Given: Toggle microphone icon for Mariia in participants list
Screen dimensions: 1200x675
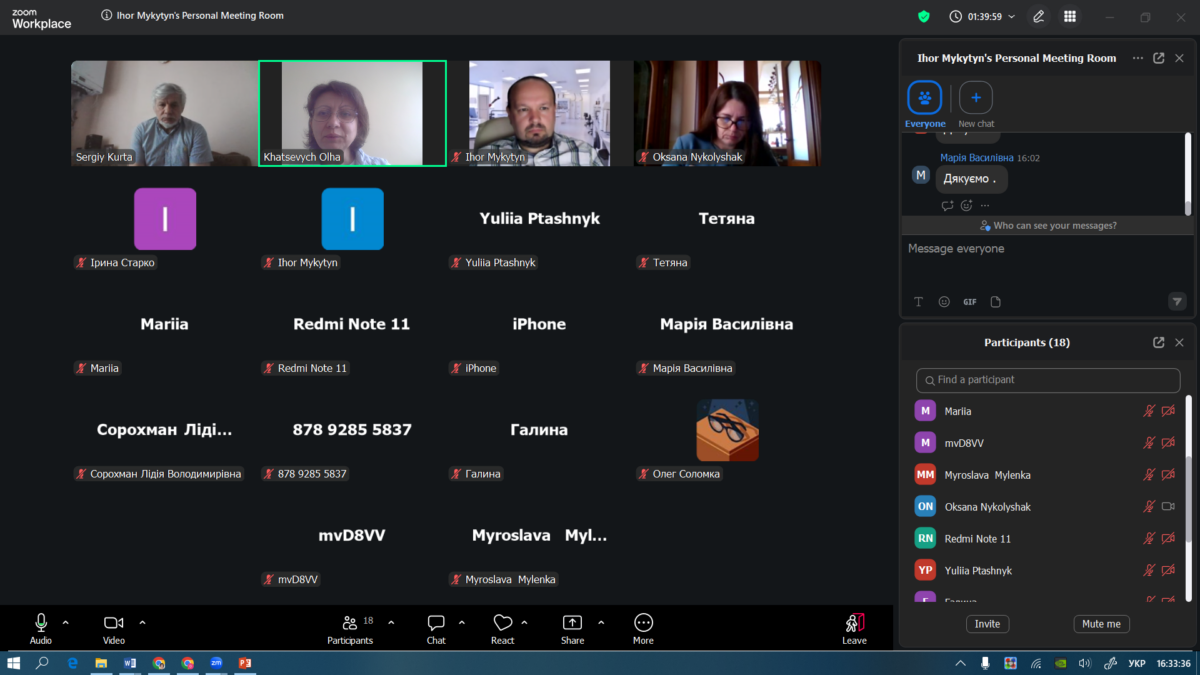Looking at the screenshot, I should [x=1150, y=411].
